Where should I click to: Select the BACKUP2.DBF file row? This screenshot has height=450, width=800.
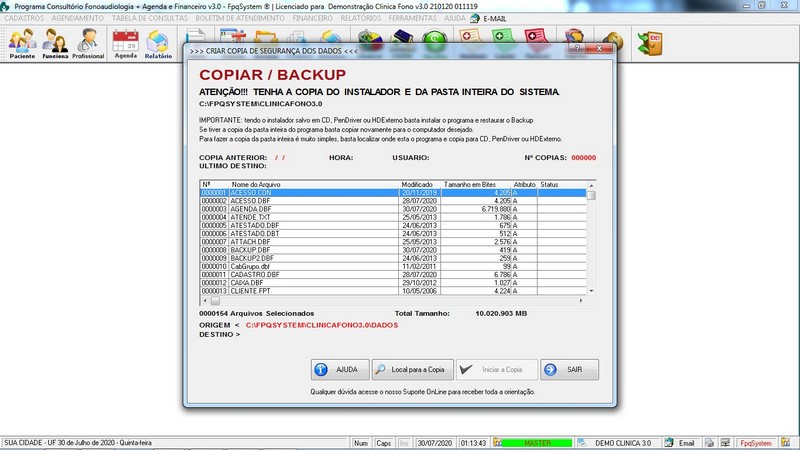point(393,258)
